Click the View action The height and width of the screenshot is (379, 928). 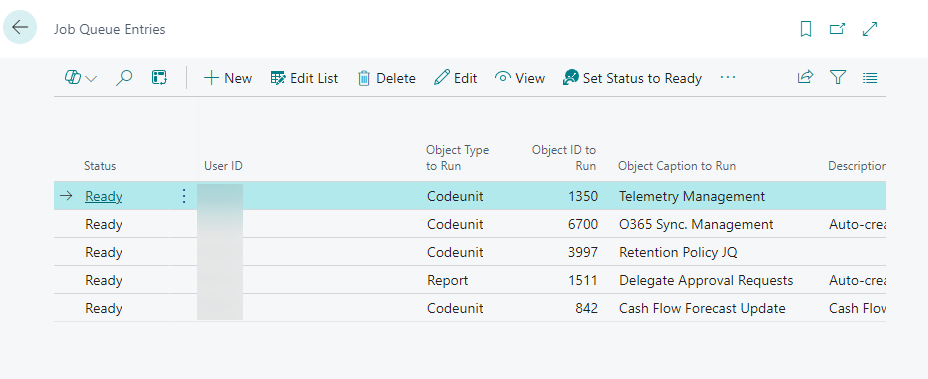click(520, 78)
